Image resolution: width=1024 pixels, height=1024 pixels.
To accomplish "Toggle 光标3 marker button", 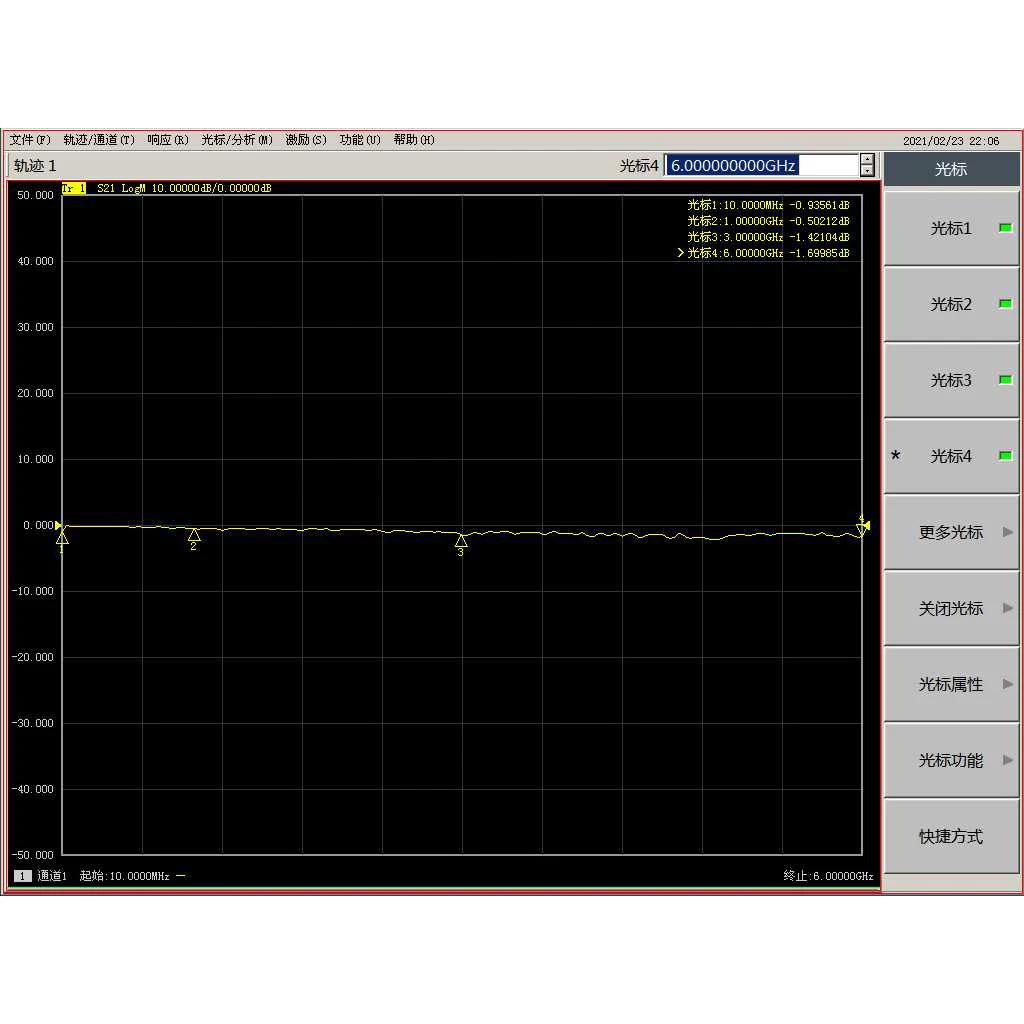I will click(951, 380).
